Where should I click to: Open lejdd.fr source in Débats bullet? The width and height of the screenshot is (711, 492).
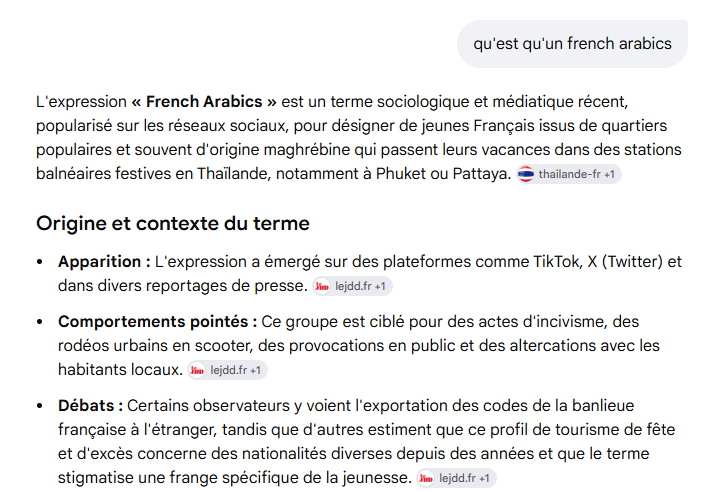(x=457, y=478)
